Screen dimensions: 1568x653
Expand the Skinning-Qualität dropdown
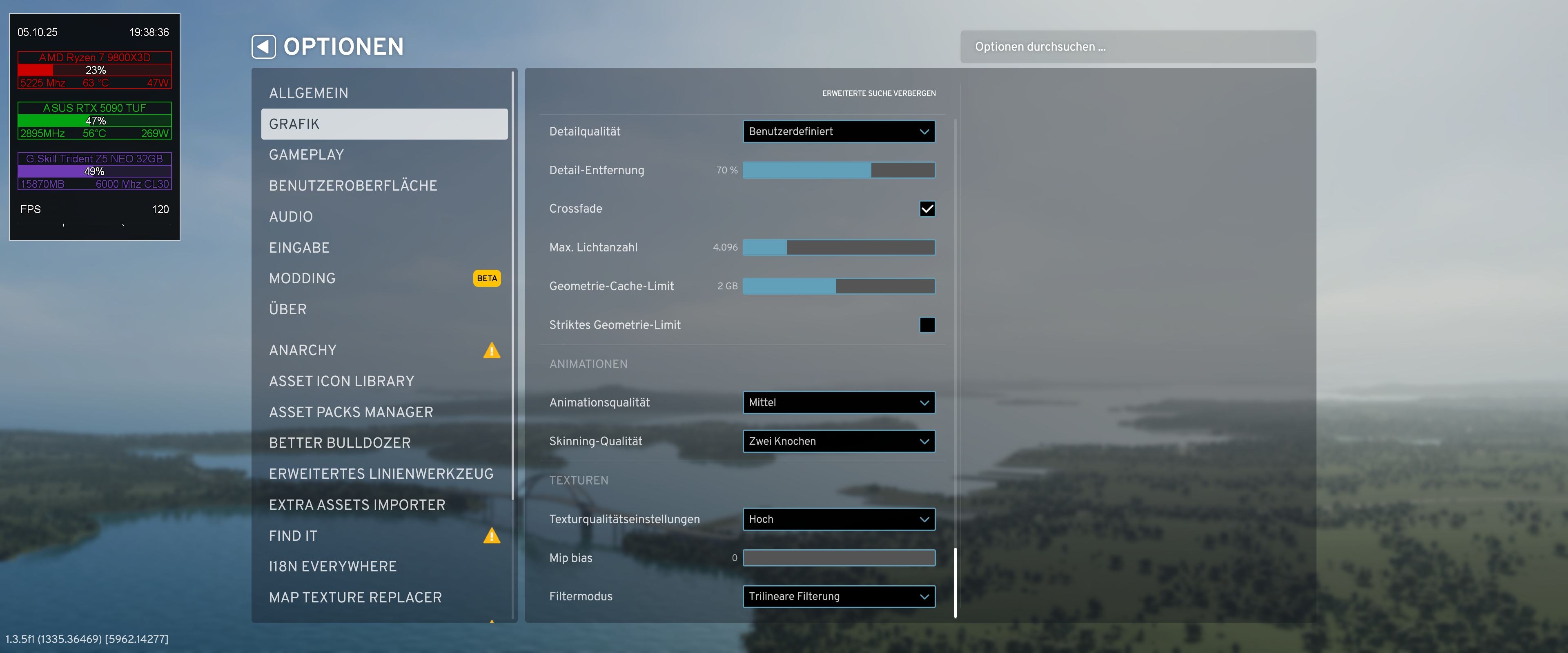pyautogui.click(x=838, y=441)
